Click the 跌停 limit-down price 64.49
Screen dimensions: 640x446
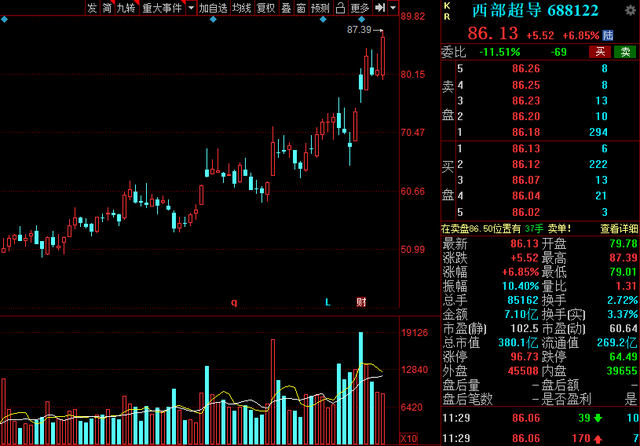[x=623, y=357]
